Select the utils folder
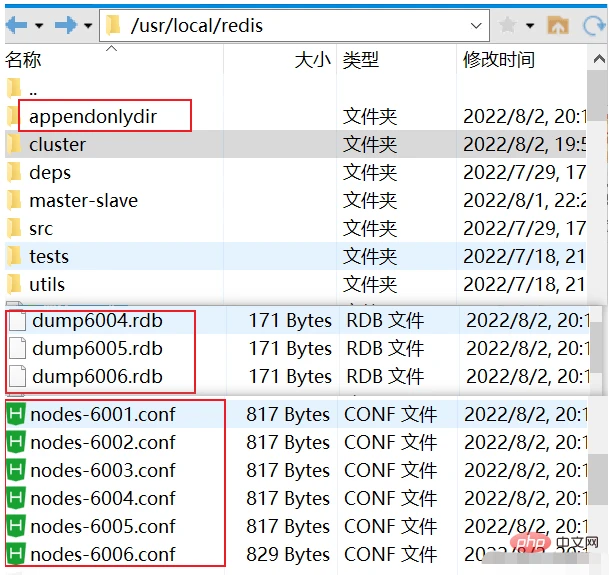 tap(47, 284)
